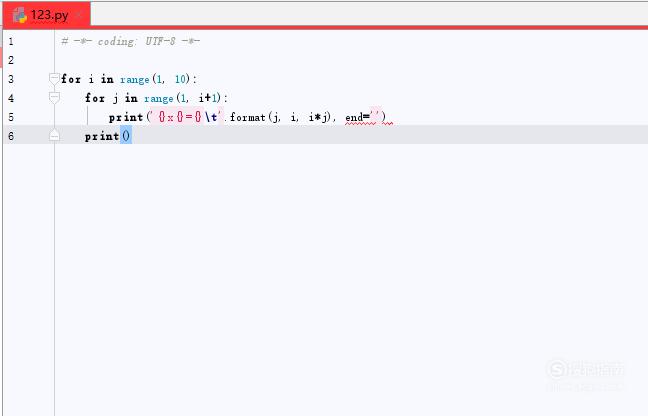Collapse the outer for loop fold marker on line 3
The width and height of the screenshot is (648, 416).
(54, 78)
